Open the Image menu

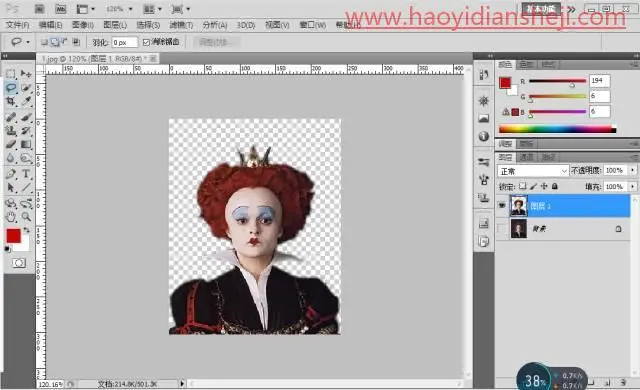pos(83,25)
